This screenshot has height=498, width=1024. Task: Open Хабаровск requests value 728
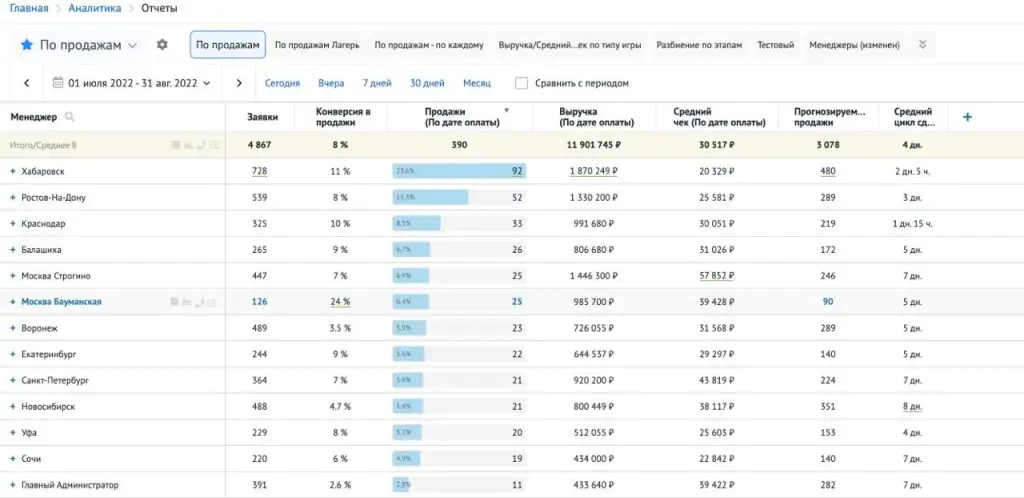259,171
